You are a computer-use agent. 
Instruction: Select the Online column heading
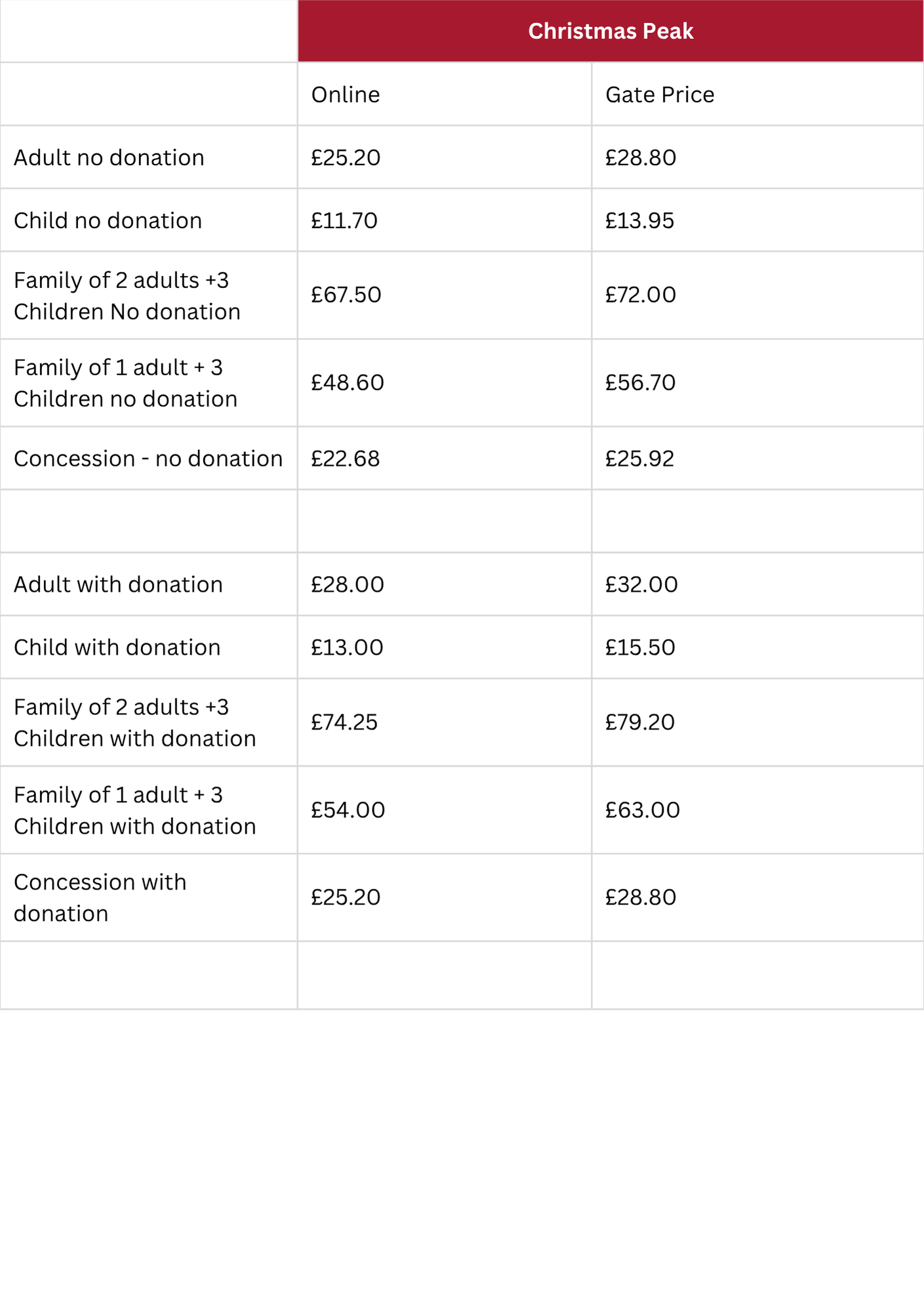(x=346, y=95)
